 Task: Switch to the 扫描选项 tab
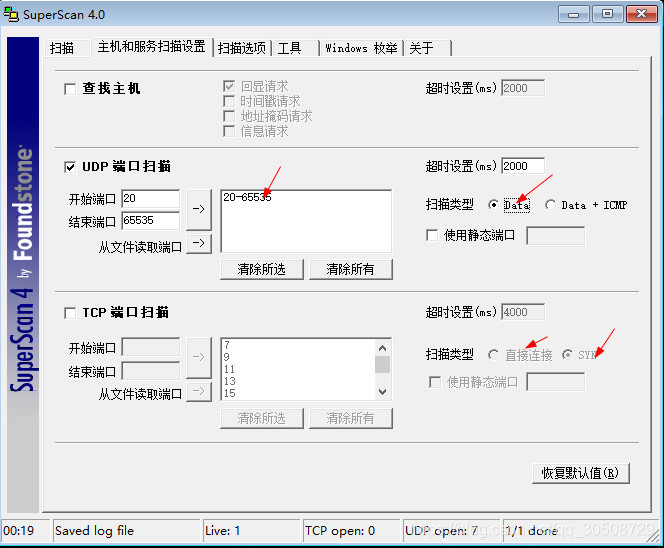242,48
